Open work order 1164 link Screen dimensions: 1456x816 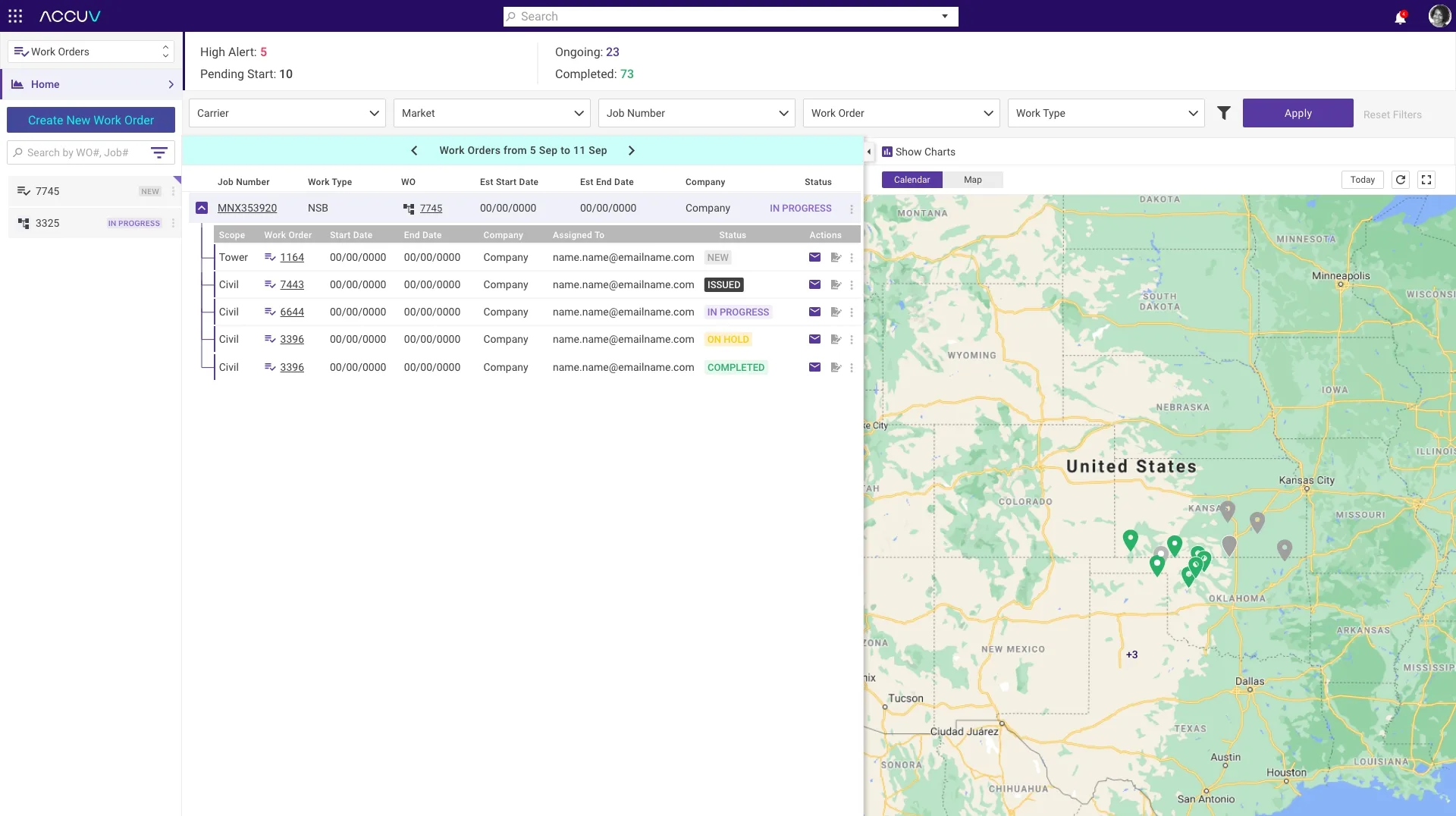click(292, 257)
